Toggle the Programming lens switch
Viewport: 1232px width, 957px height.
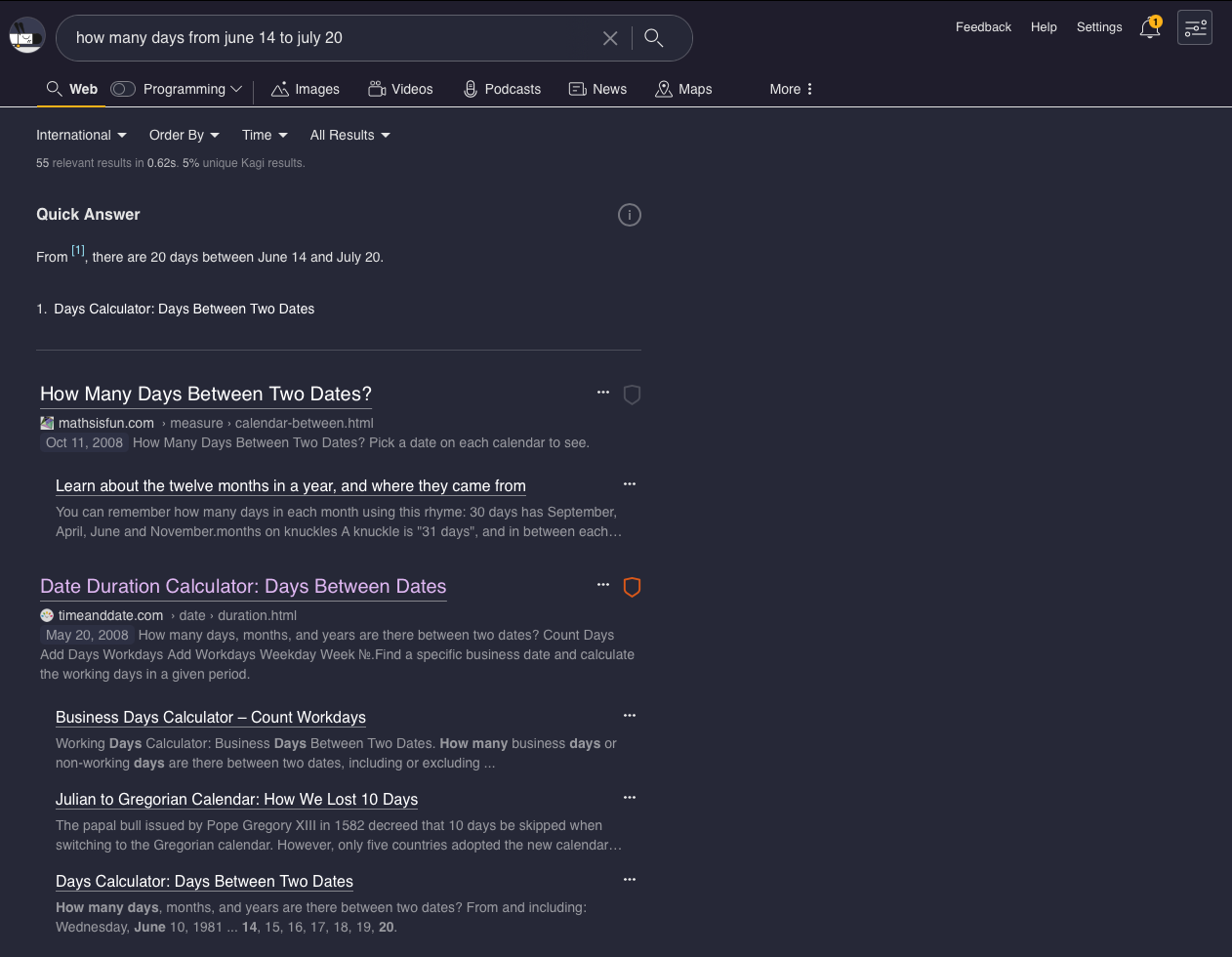coord(123,89)
